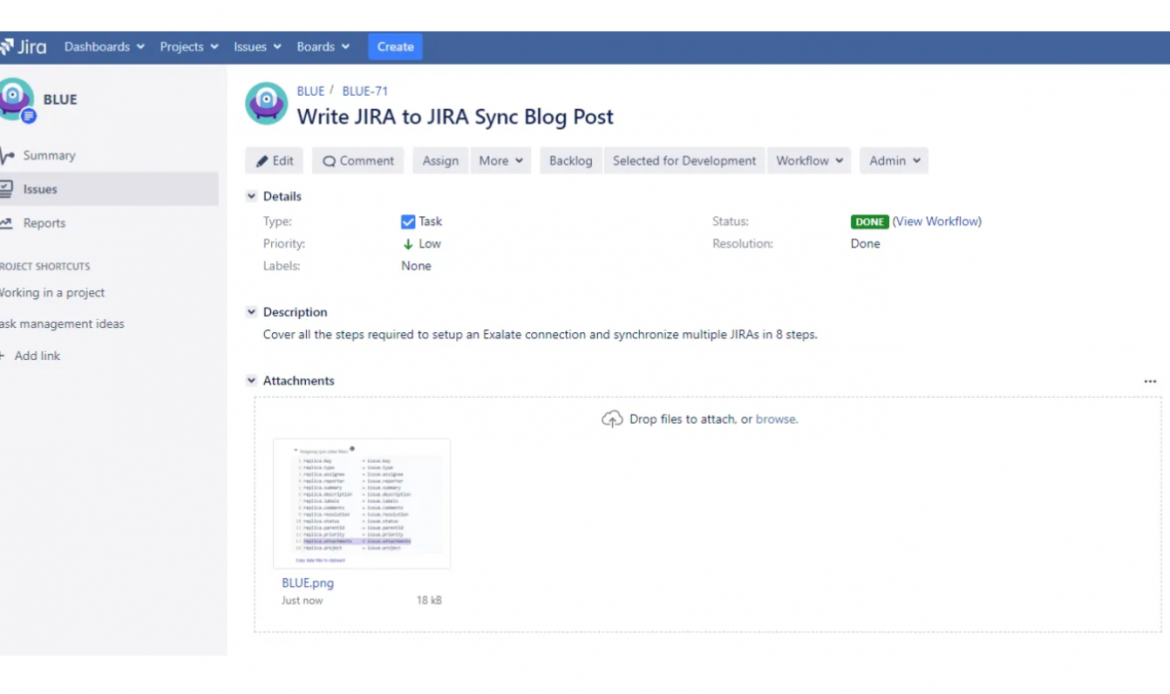The image size is (1170, 694).
Task: Open the Task management ideas shortcut
Action: 62,324
